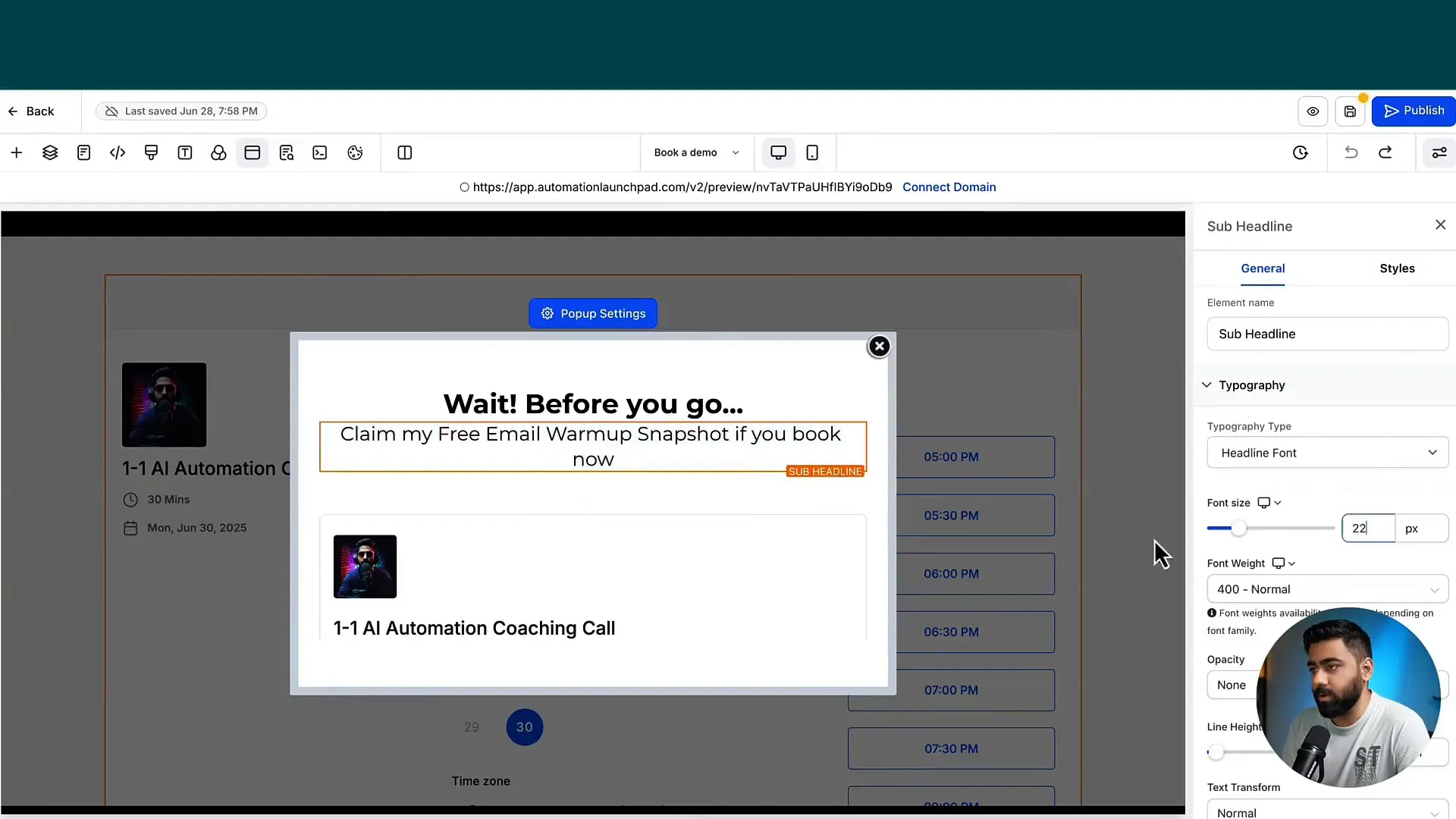Screen dimensions: 1456x819
Task: Open the pages document icon
Action: pyautogui.click(x=83, y=152)
